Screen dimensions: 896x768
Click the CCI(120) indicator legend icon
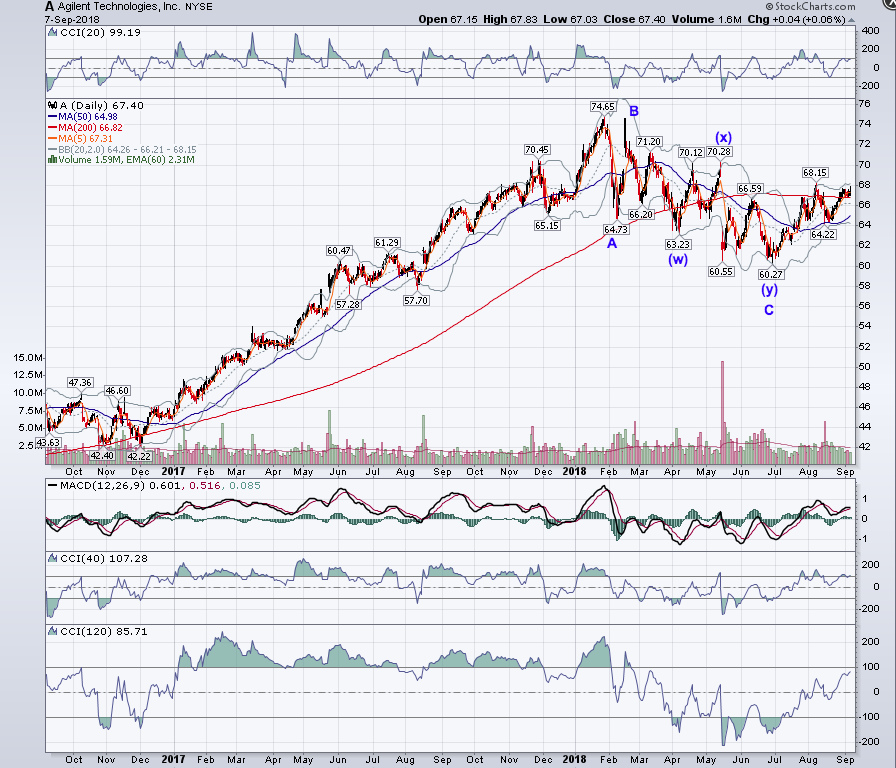(53, 631)
